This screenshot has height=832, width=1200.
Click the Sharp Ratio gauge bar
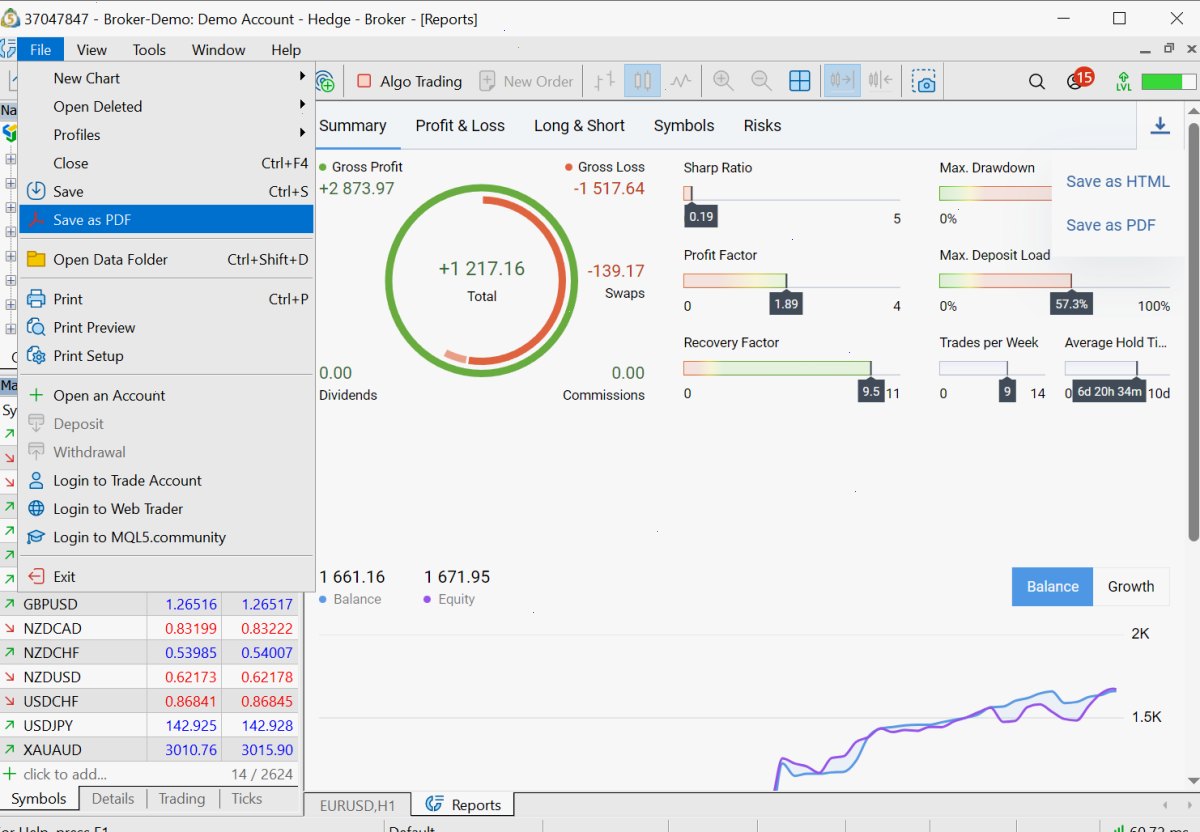click(792, 194)
